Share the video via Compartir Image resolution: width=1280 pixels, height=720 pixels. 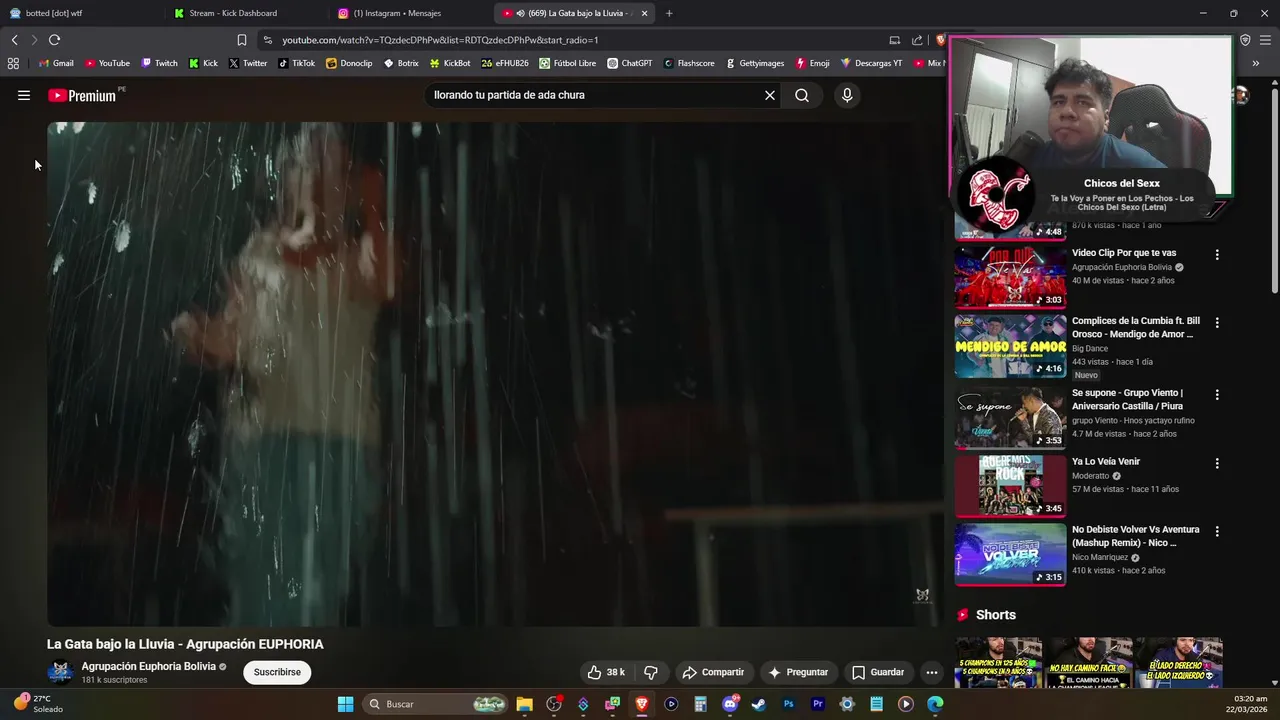click(713, 672)
